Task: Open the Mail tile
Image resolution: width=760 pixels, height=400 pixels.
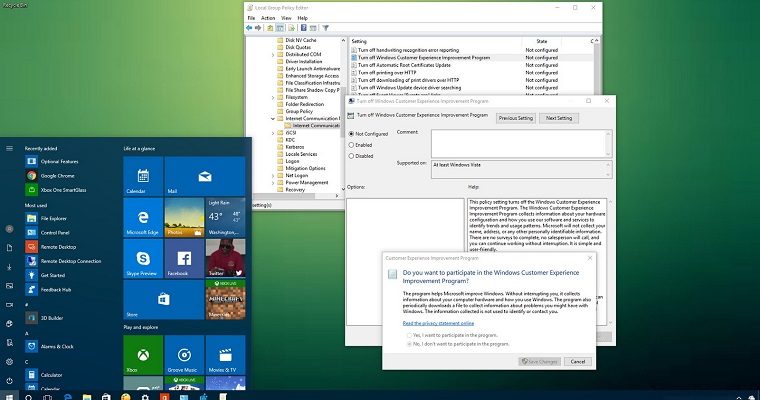Action: coord(205,176)
